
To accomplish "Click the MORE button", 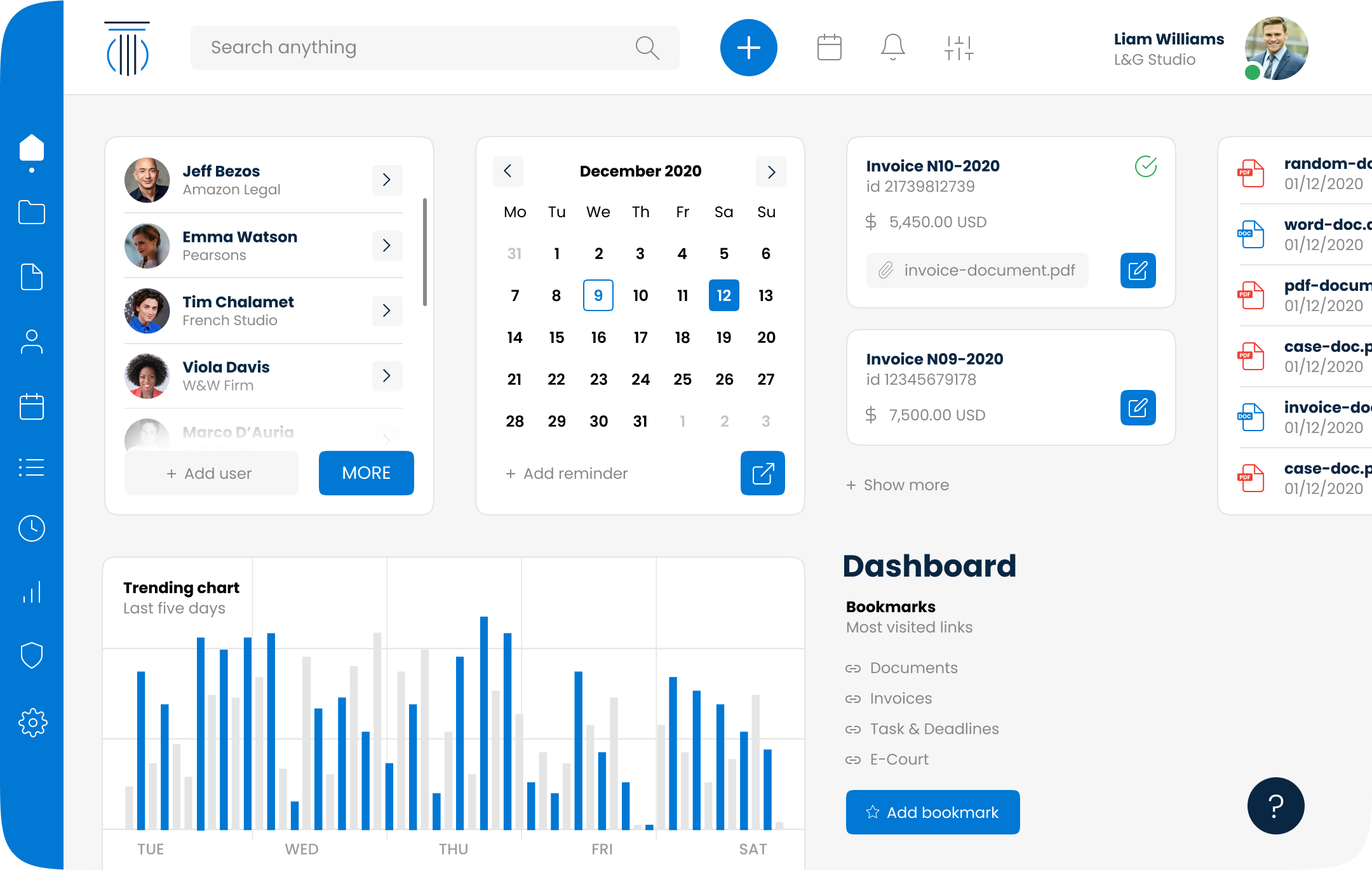I will [366, 473].
